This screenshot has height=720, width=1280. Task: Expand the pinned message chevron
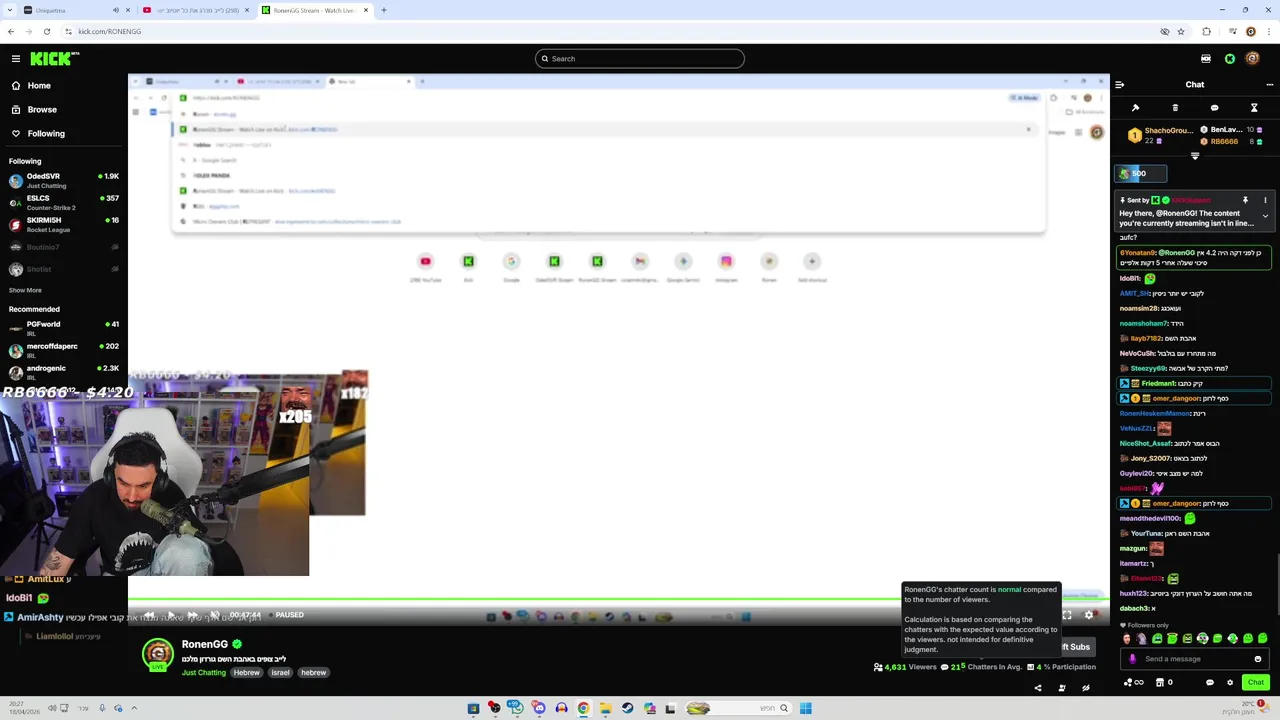(x=1265, y=216)
